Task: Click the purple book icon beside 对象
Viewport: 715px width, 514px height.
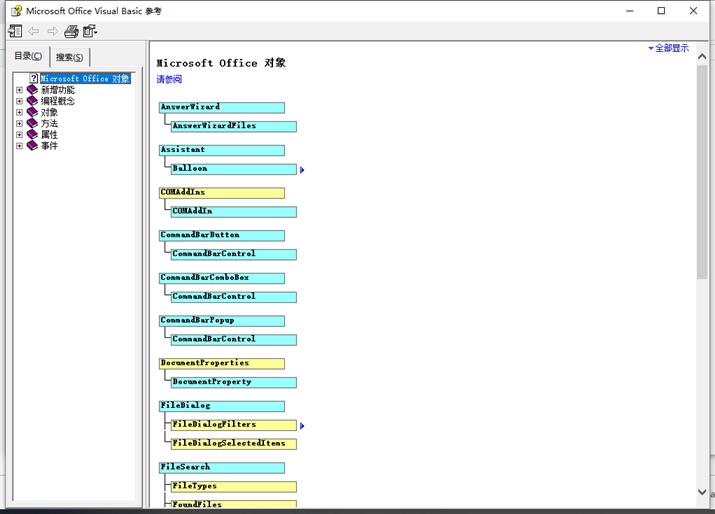Action: tap(32, 112)
